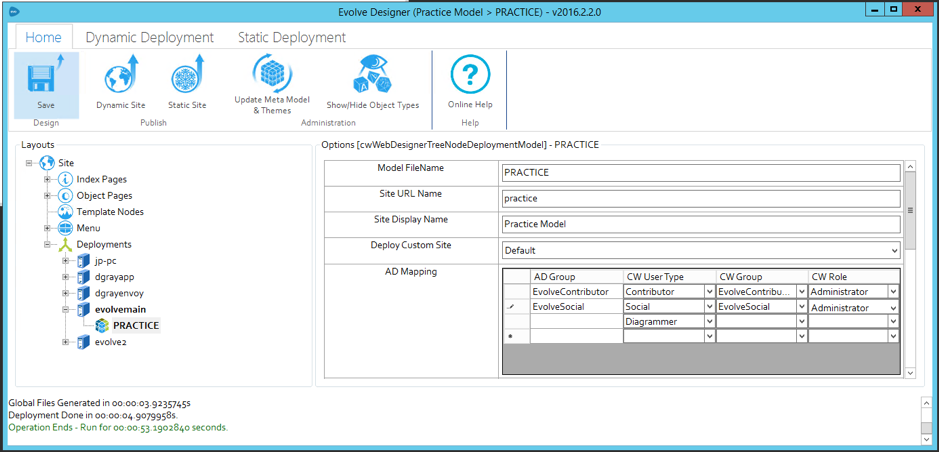Viewport: 939px width, 452px height.
Task: Open CW Role dropdown for EvolveSocial row
Action: click(893, 308)
